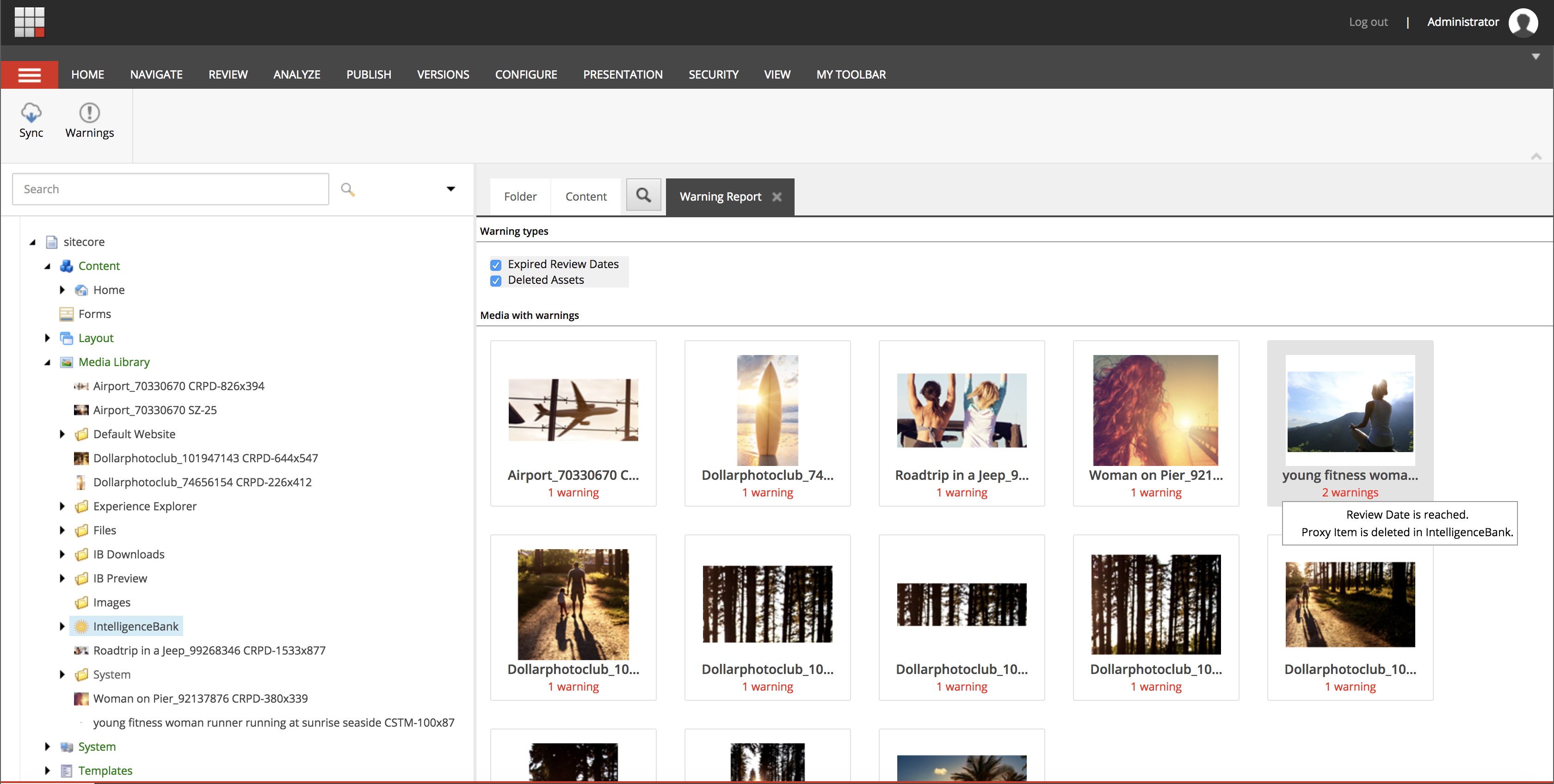Click the red hamburger menu button
This screenshot has height=784, width=1554.
[30, 75]
